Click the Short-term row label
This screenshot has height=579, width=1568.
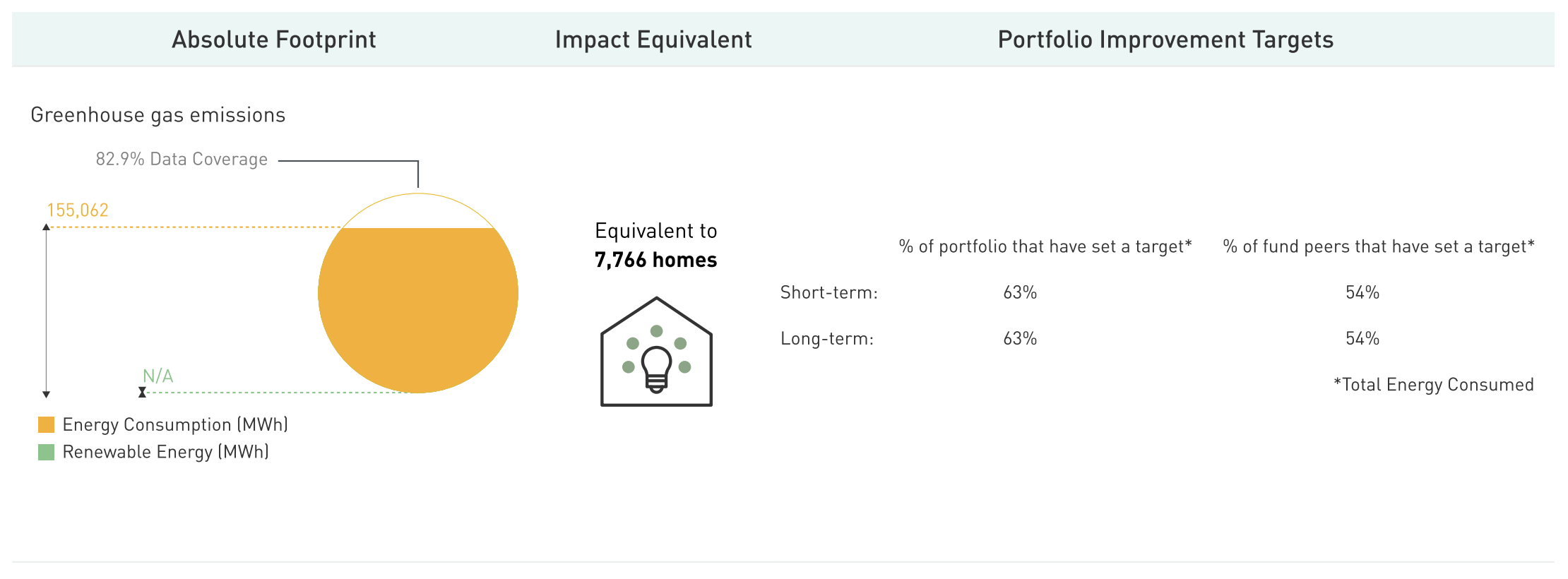[828, 292]
